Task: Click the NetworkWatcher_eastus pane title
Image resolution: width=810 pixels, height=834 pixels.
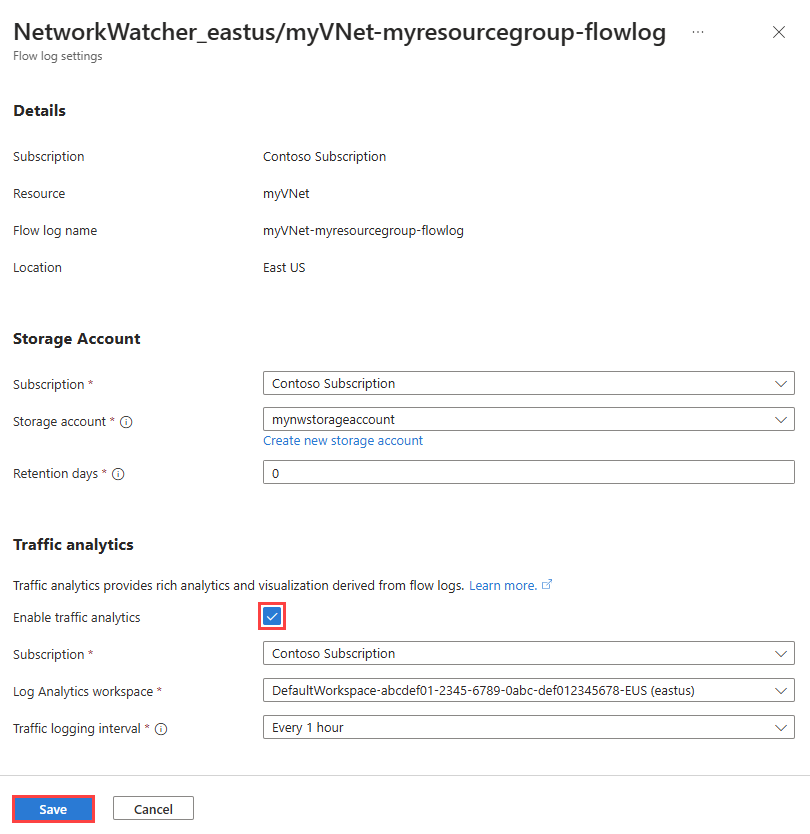Action: pos(339,32)
